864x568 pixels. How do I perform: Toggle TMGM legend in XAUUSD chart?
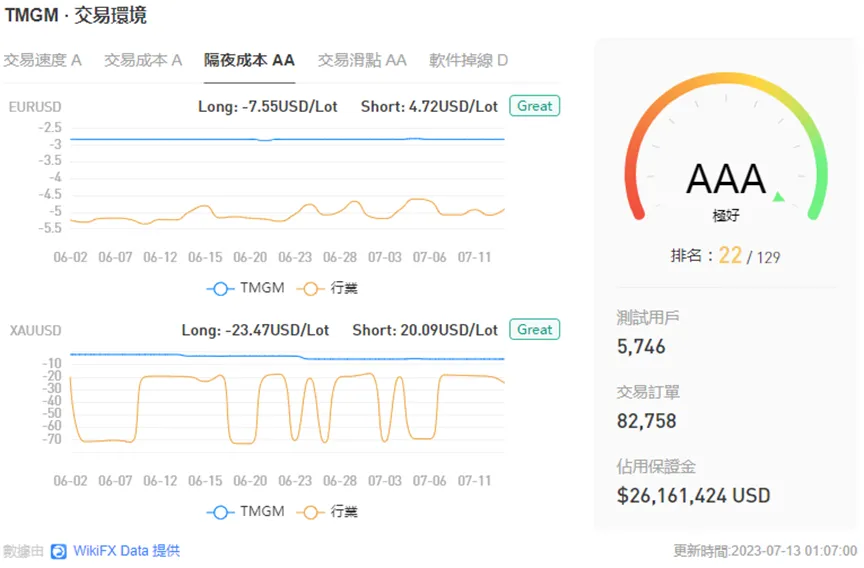pyautogui.click(x=246, y=512)
